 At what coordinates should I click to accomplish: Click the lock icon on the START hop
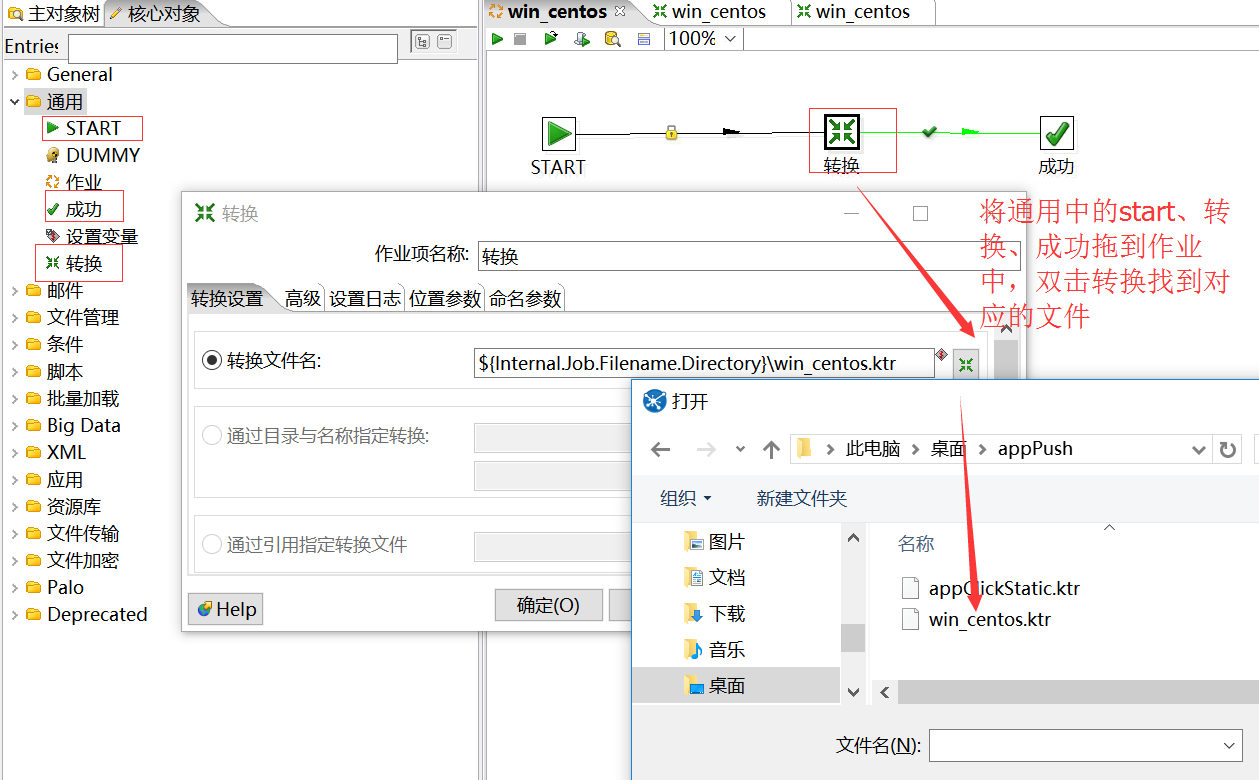(672, 132)
